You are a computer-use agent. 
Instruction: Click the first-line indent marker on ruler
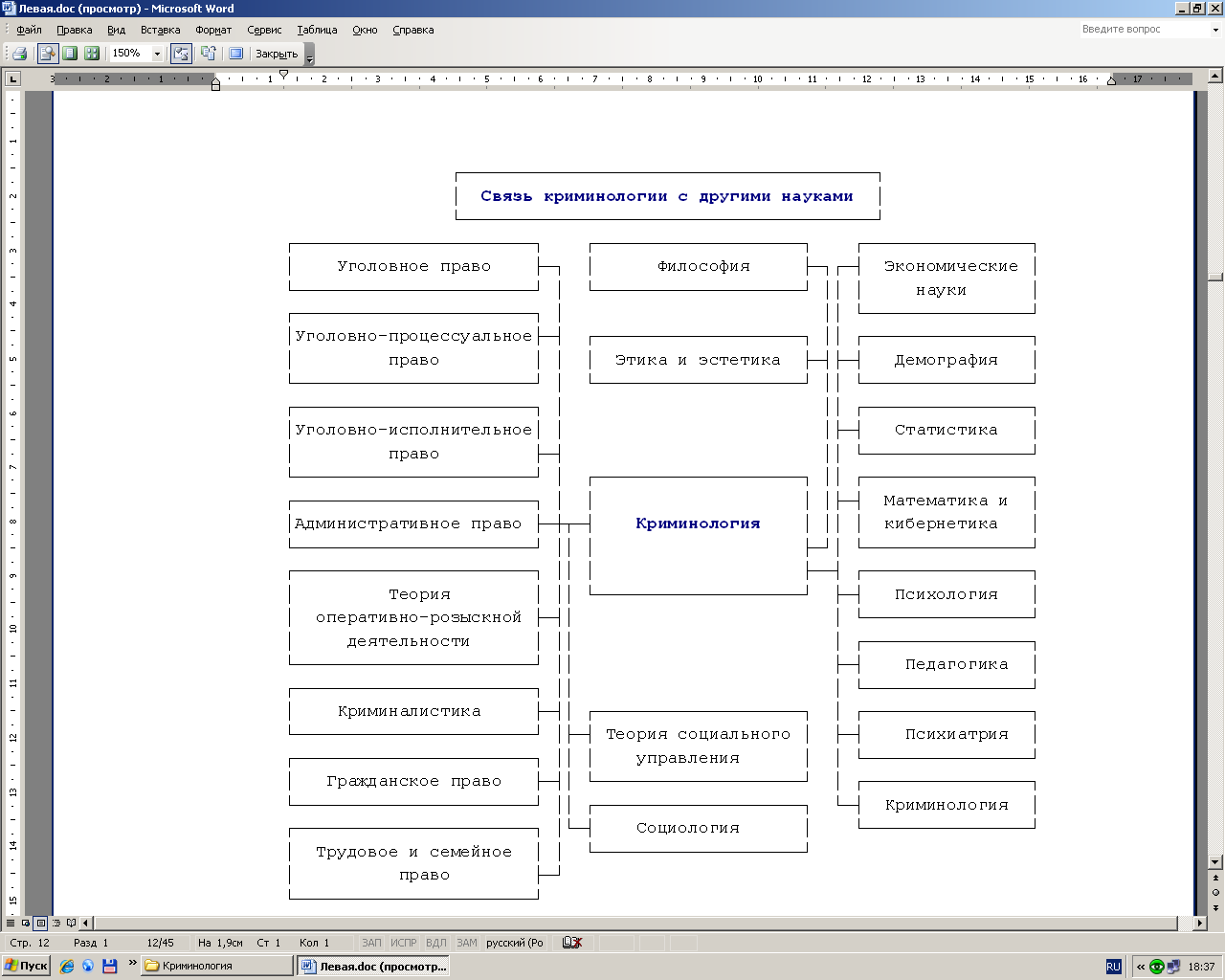[x=283, y=74]
